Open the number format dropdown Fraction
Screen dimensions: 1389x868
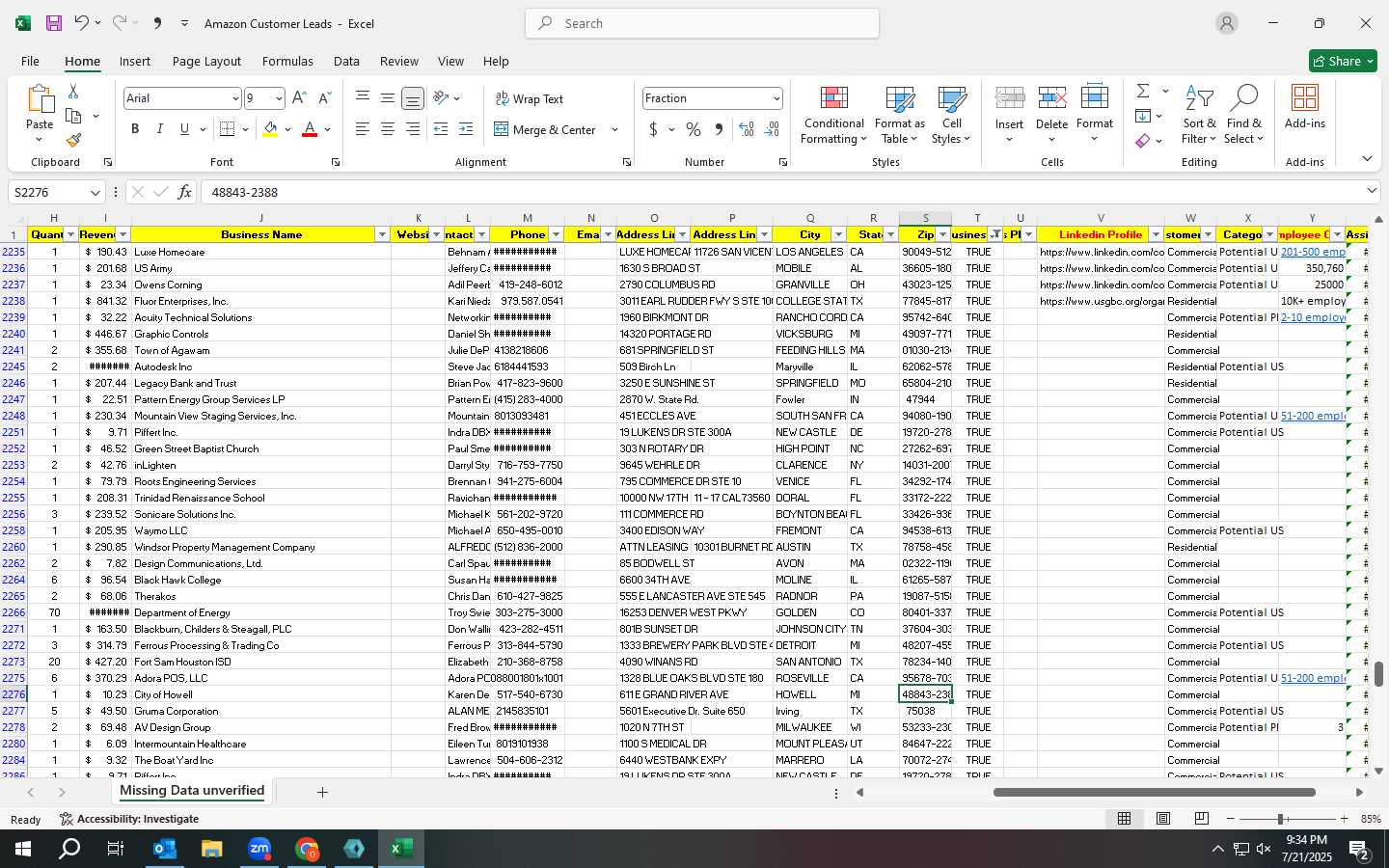(776, 98)
